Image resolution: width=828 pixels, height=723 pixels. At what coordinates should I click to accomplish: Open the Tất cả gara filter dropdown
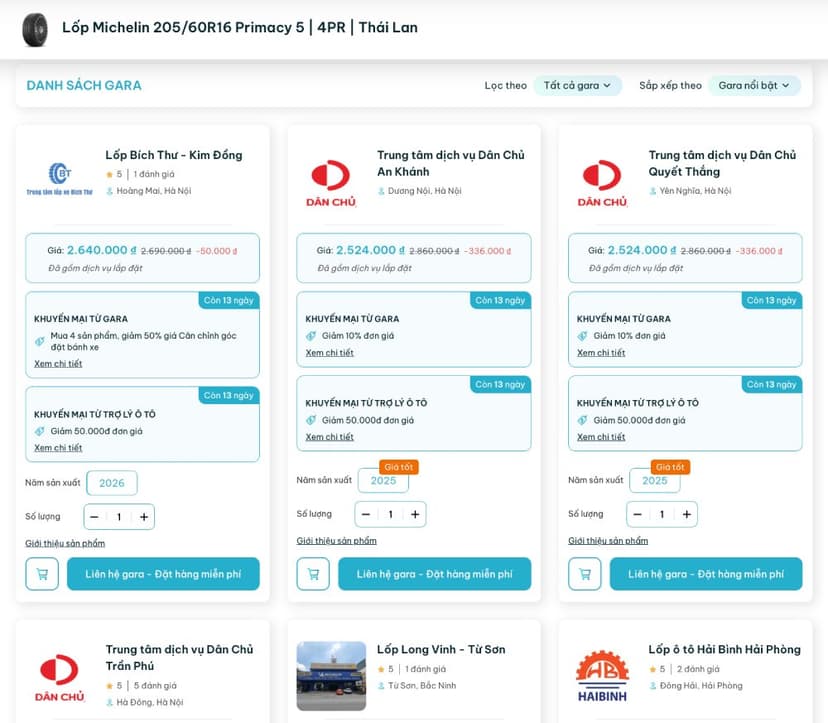click(578, 86)
